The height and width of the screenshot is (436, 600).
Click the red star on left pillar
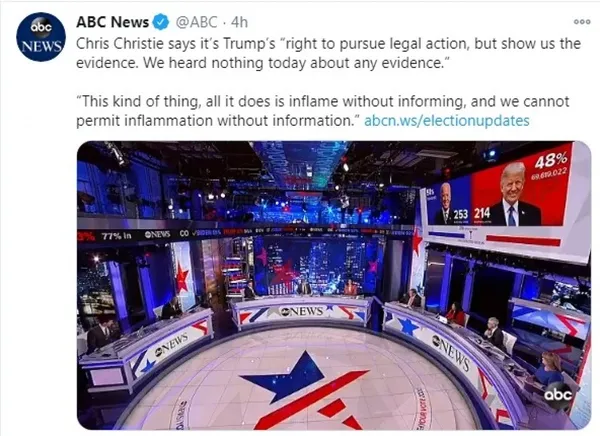[182, 276]
